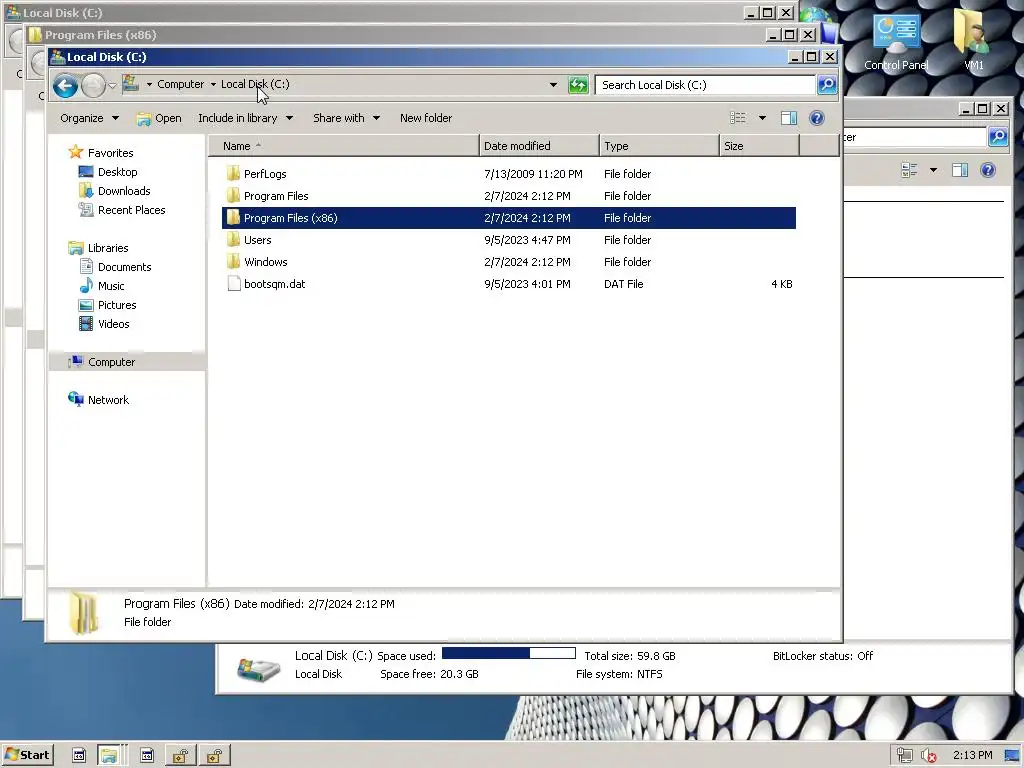Open view dropdown arrow in right background window
This screenshot has height=768, width=1024.
click(933, 170)
